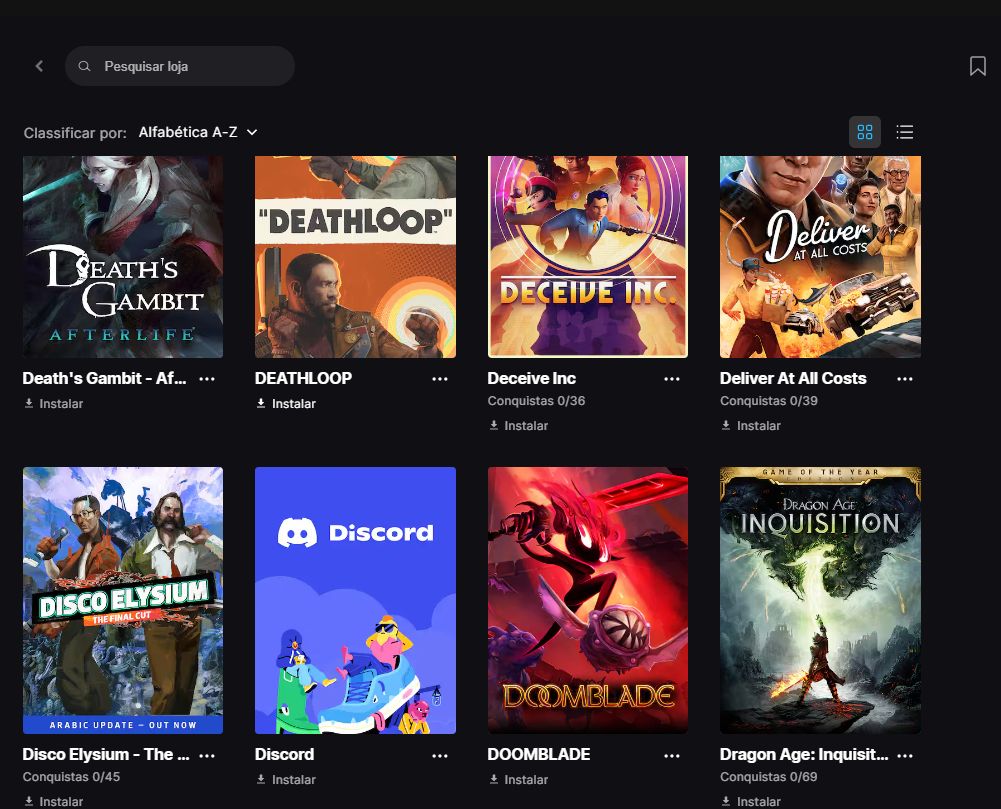This screenshot has height=809, width=1001.
Task: Click the Deceive Inc title text
Action: click(532, 378)
